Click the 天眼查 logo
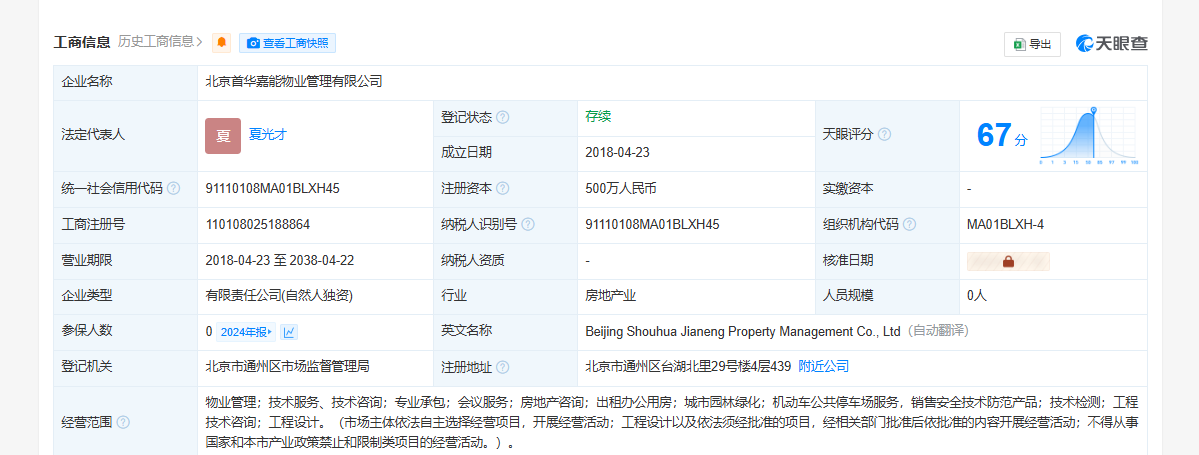The image size is (1199, 455). pyautogui.click(x=1112, y=44)
